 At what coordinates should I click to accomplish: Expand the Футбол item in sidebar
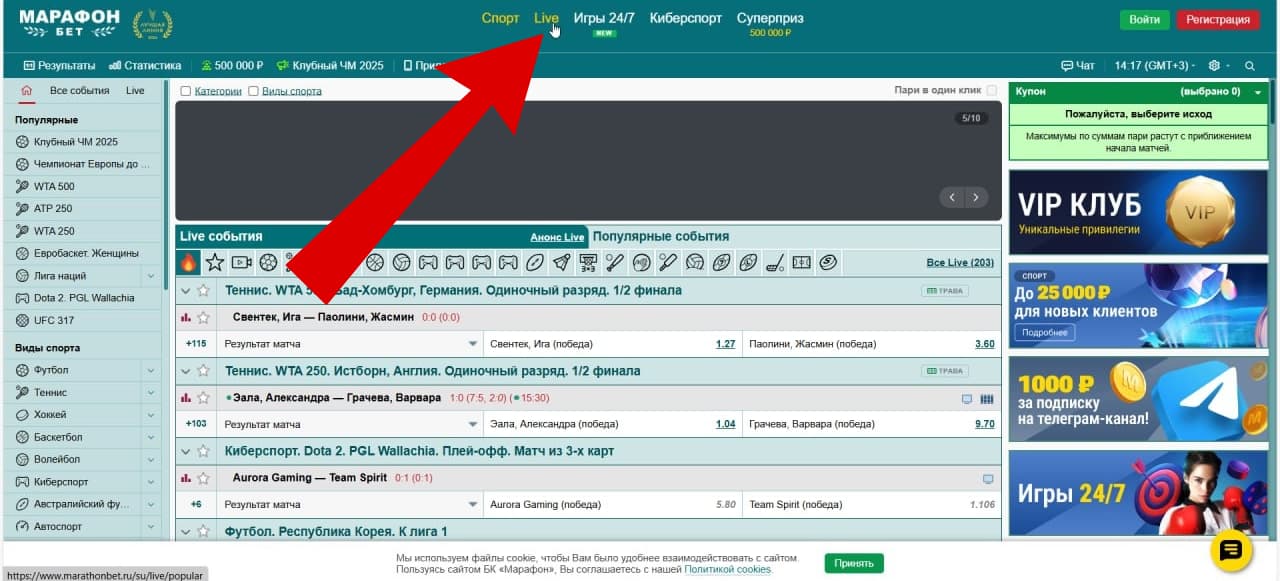click(x=151, y=370)
